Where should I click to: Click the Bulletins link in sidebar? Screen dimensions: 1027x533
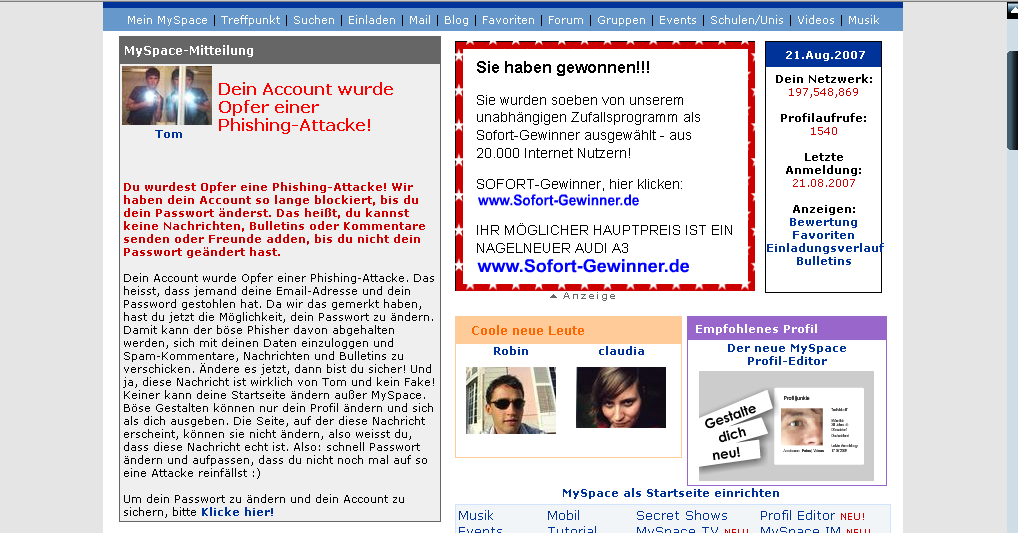point(823,261)
